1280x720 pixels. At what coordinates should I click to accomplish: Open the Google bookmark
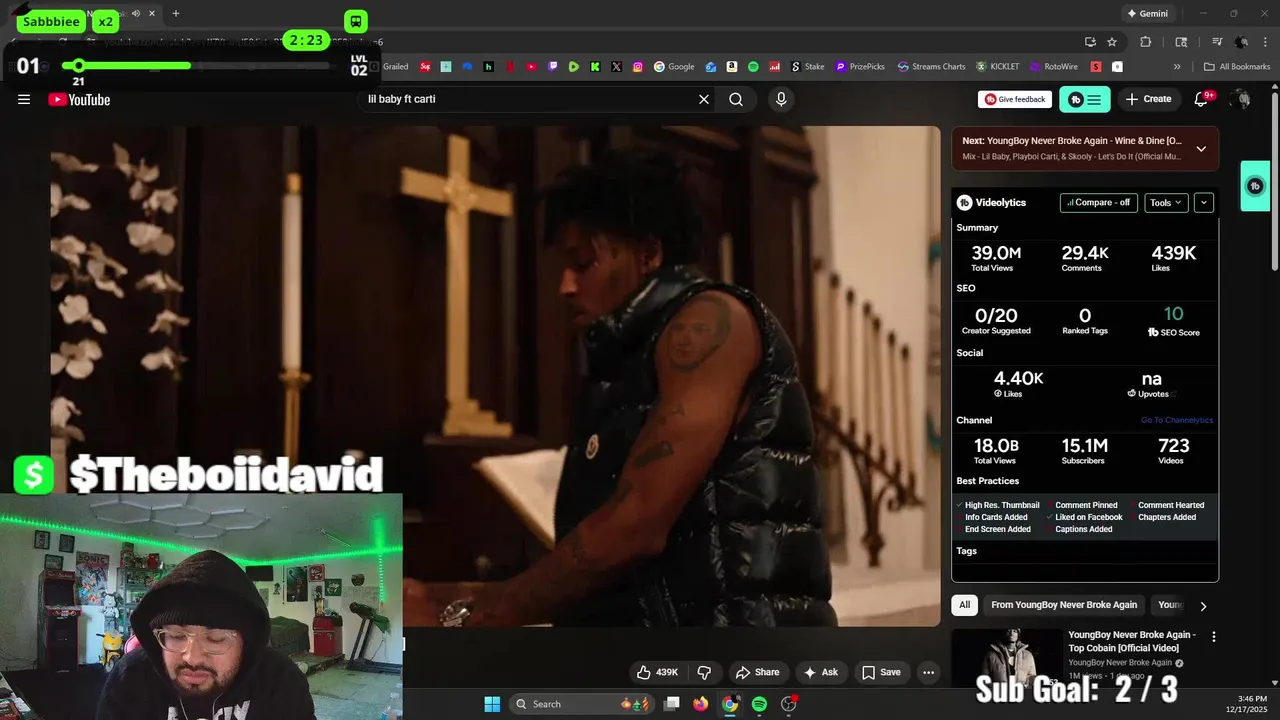tap(674, 67)
